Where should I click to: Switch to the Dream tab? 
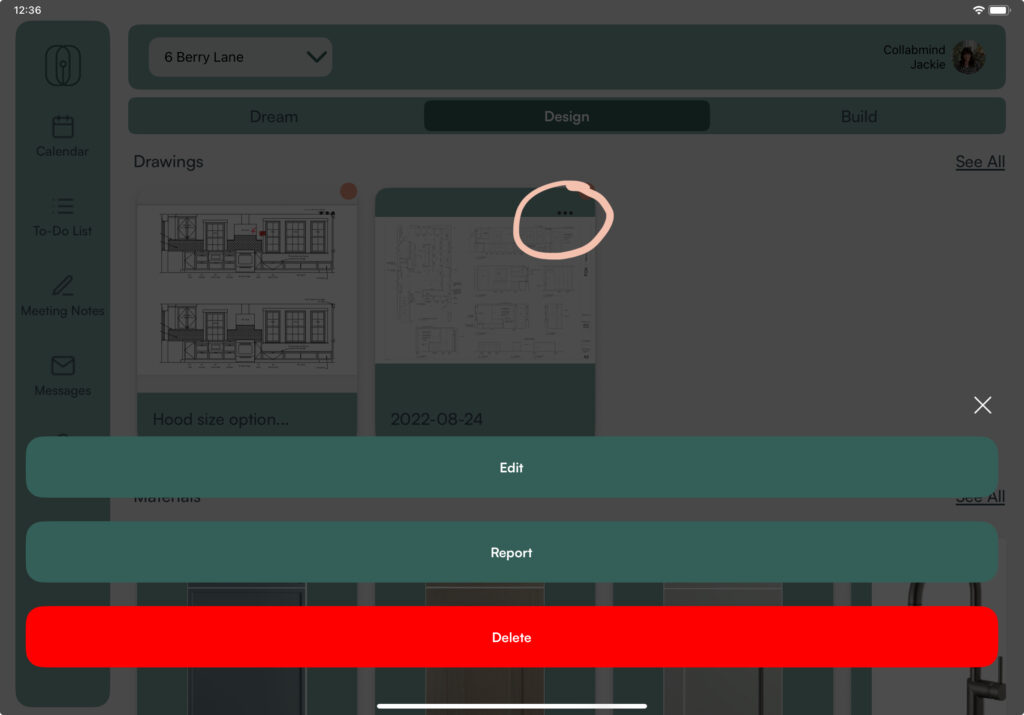[x=274, y=117]
